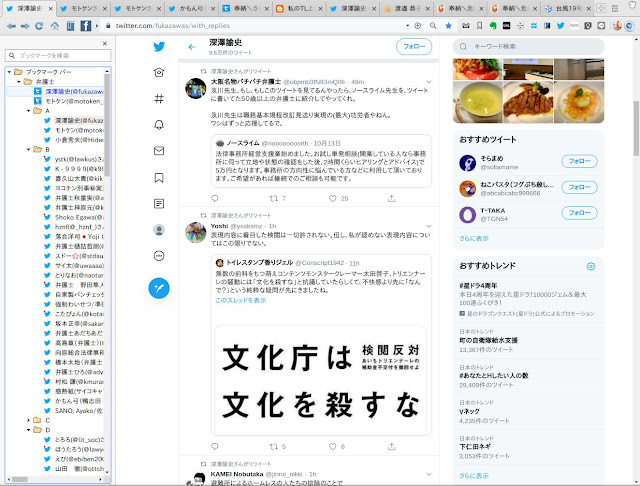Click the blue compose Tweet button

pos(159,288)
